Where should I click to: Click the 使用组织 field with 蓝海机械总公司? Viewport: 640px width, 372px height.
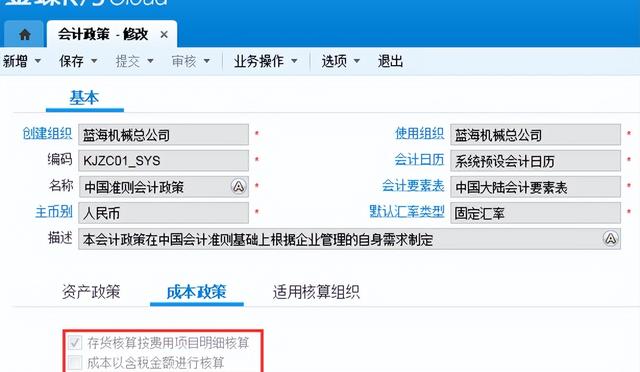point(536,135)
